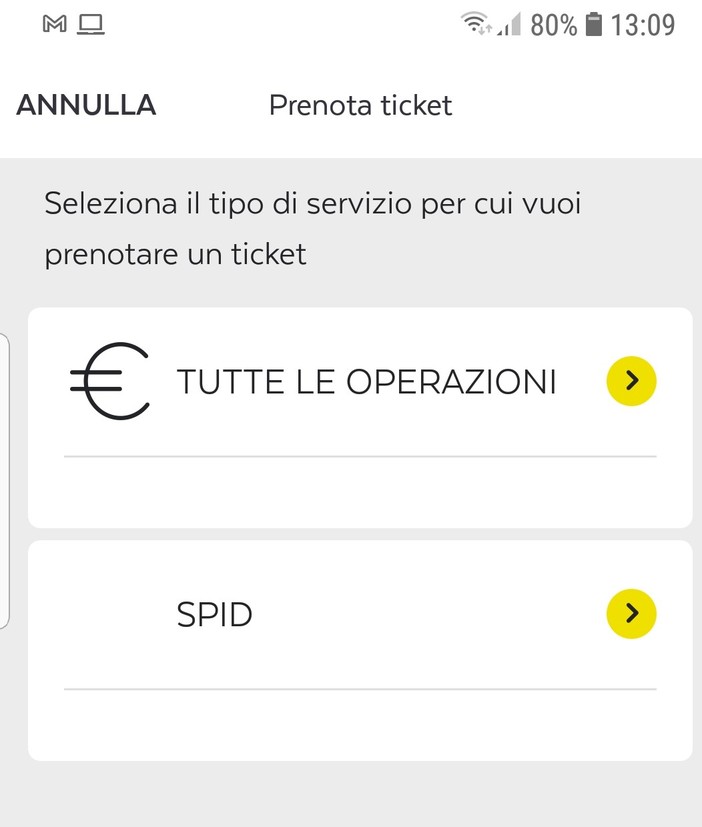Select the SPID service option
The height and width of the screenshot is (827, 702).
(213, 615)
